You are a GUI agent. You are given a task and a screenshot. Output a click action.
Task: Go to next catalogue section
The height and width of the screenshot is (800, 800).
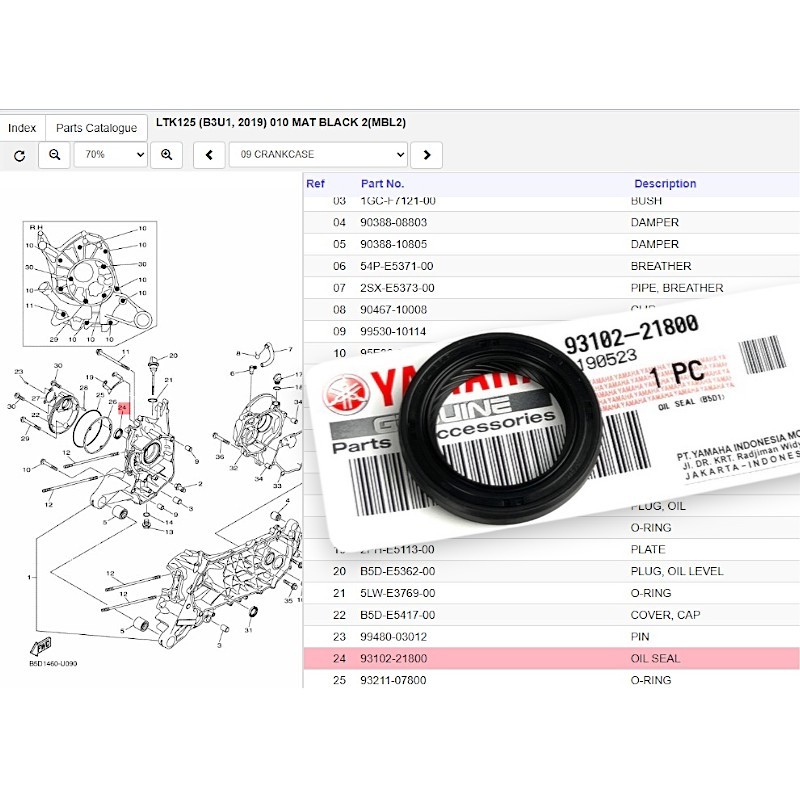pyautogui.click(x=427, y=155)
